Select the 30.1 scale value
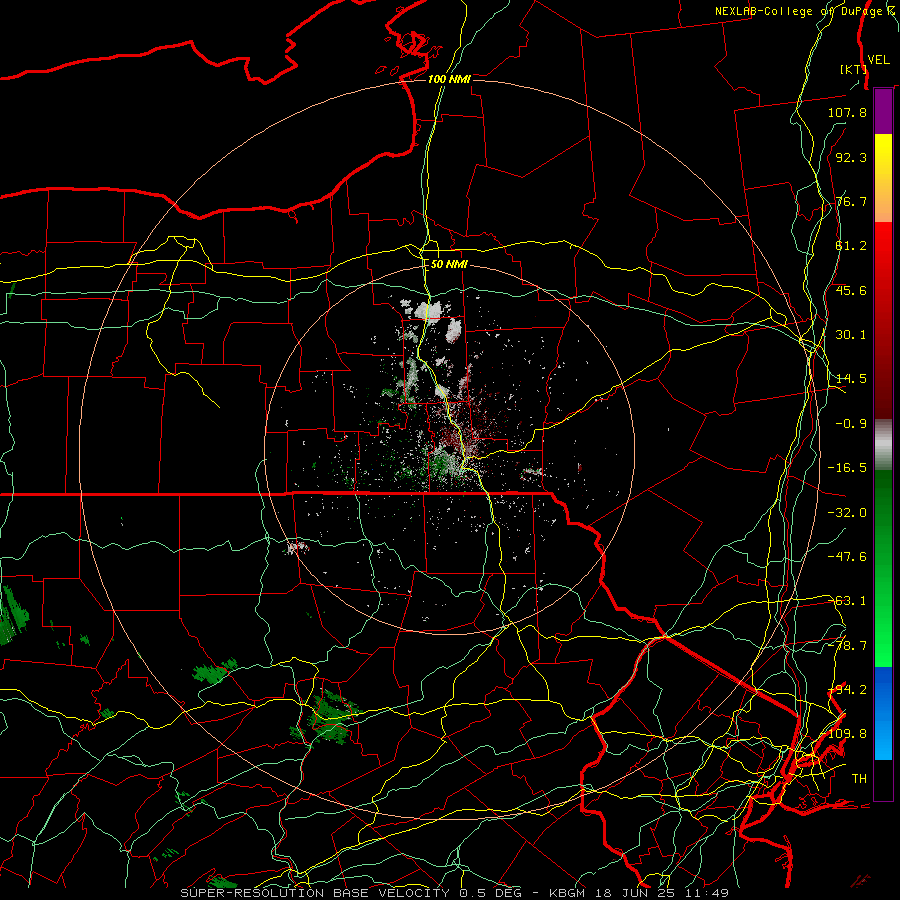 (851, 335)
